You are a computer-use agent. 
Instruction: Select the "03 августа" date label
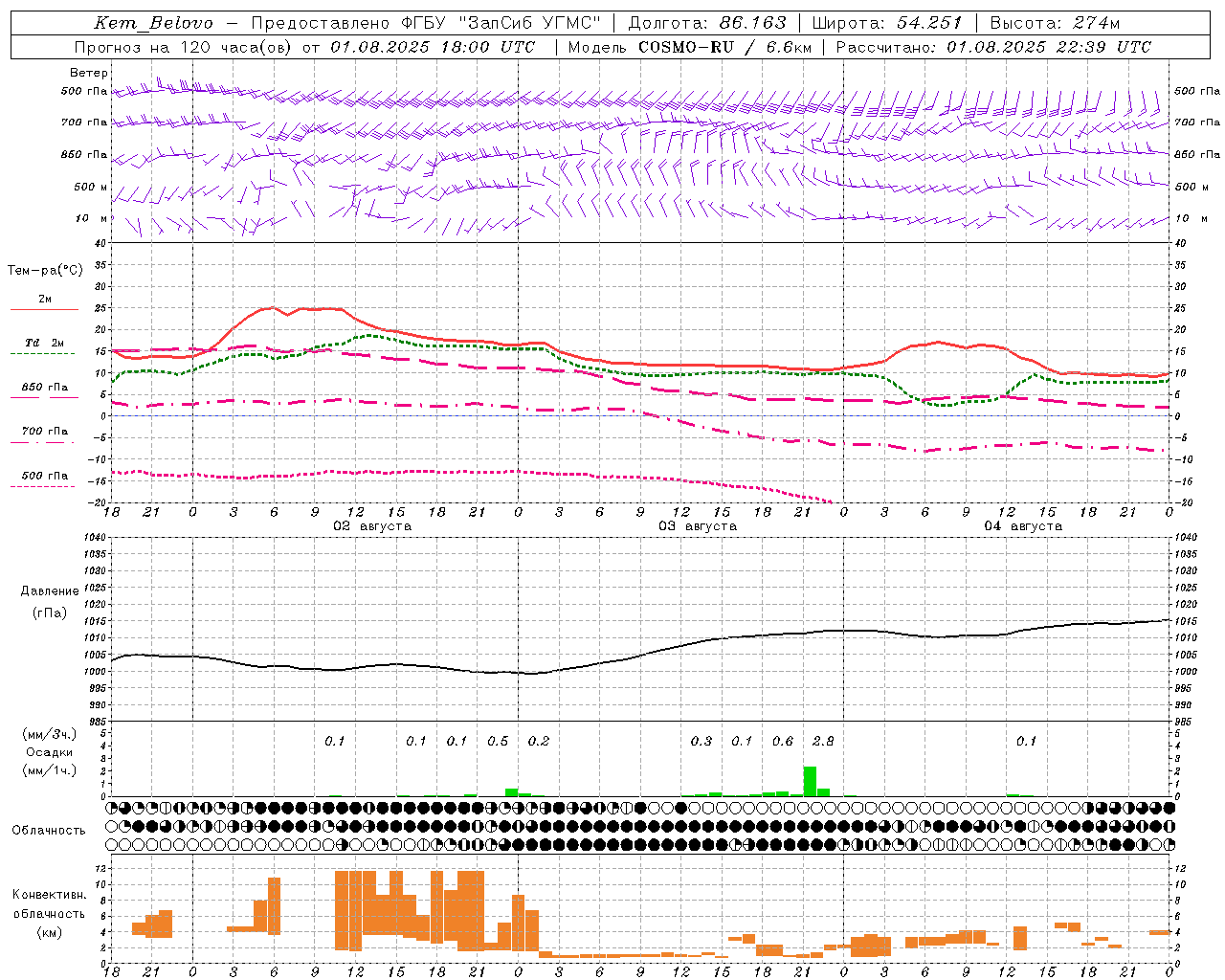[x=698, y=526]
